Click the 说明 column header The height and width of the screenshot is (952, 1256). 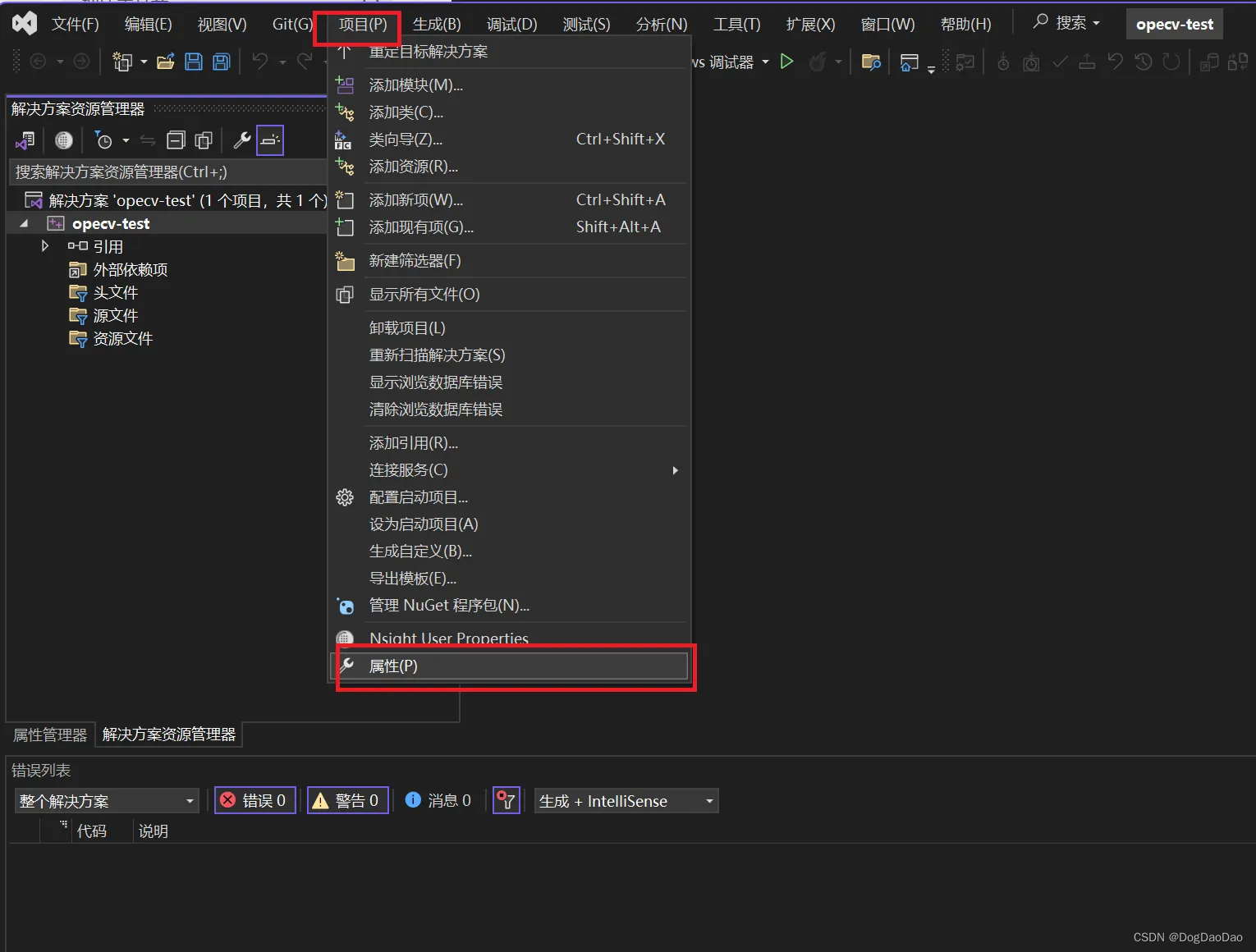pos(154,831)
